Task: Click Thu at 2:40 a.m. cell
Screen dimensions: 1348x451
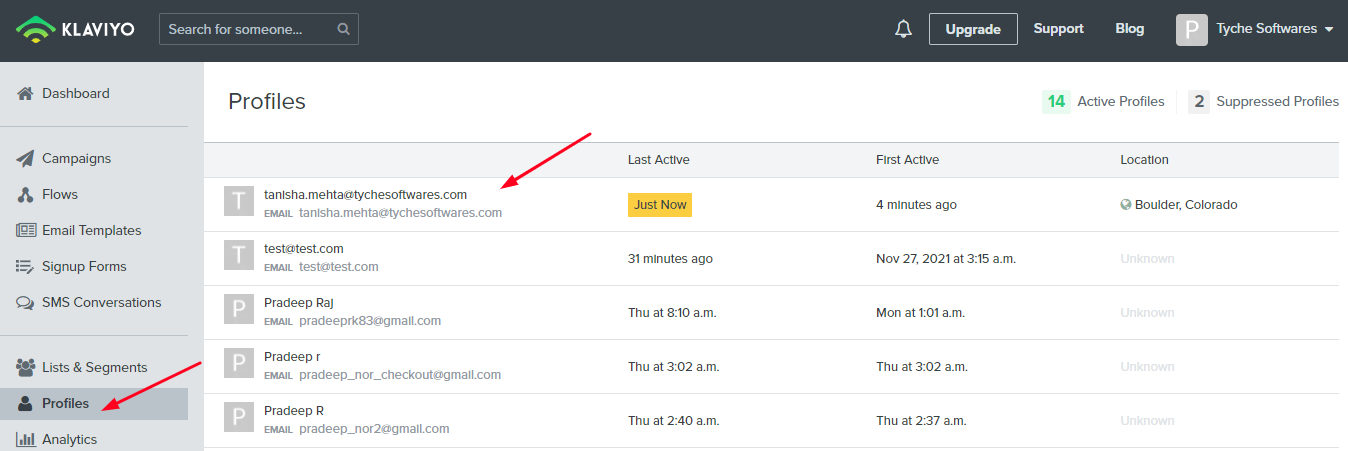Action: (x=672, y=421)
